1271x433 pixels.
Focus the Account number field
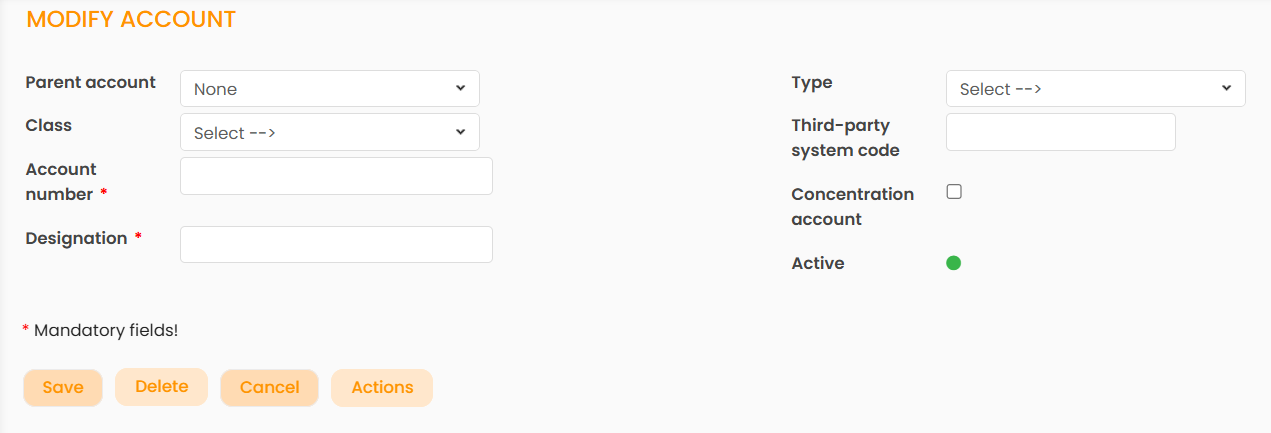[336, 176]
